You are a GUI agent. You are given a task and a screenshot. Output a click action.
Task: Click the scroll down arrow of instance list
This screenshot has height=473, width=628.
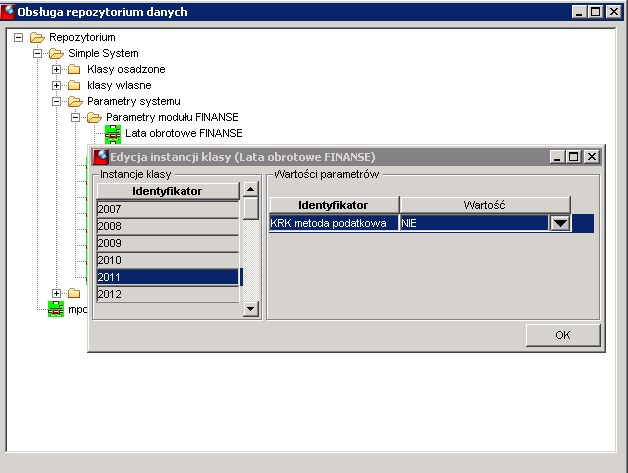[251, 308]
